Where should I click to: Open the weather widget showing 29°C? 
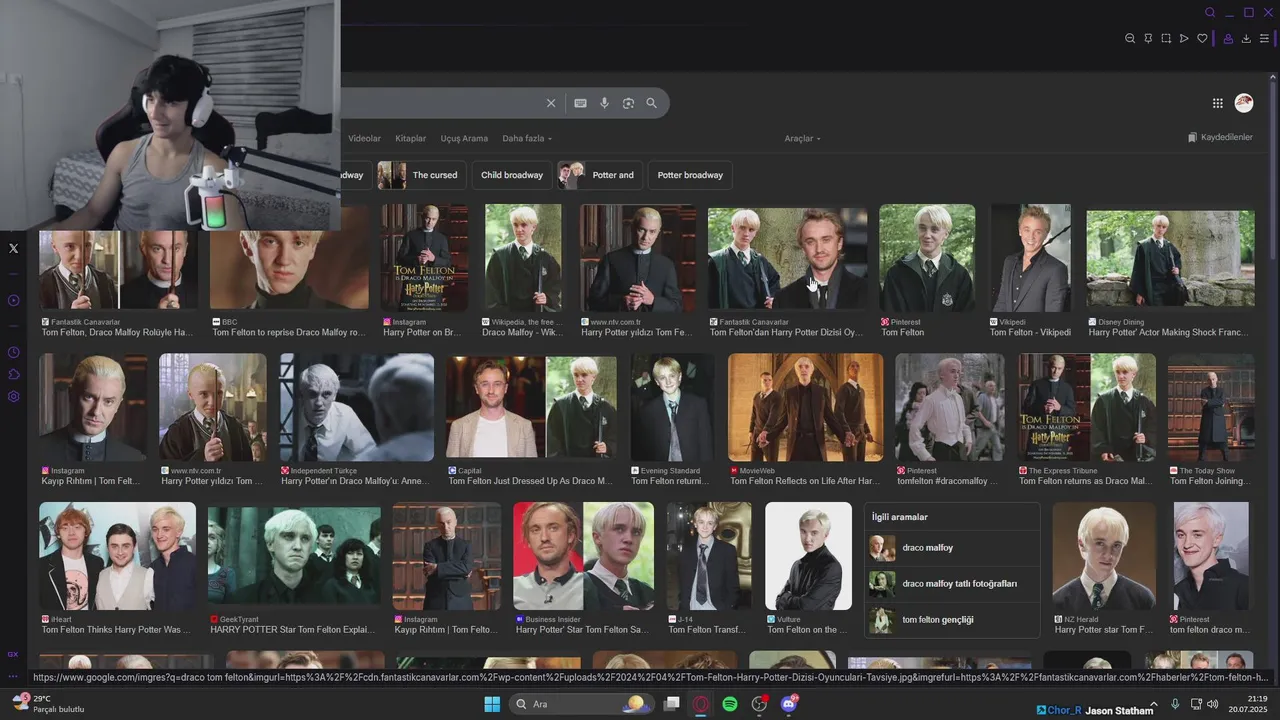click(48, 704)
